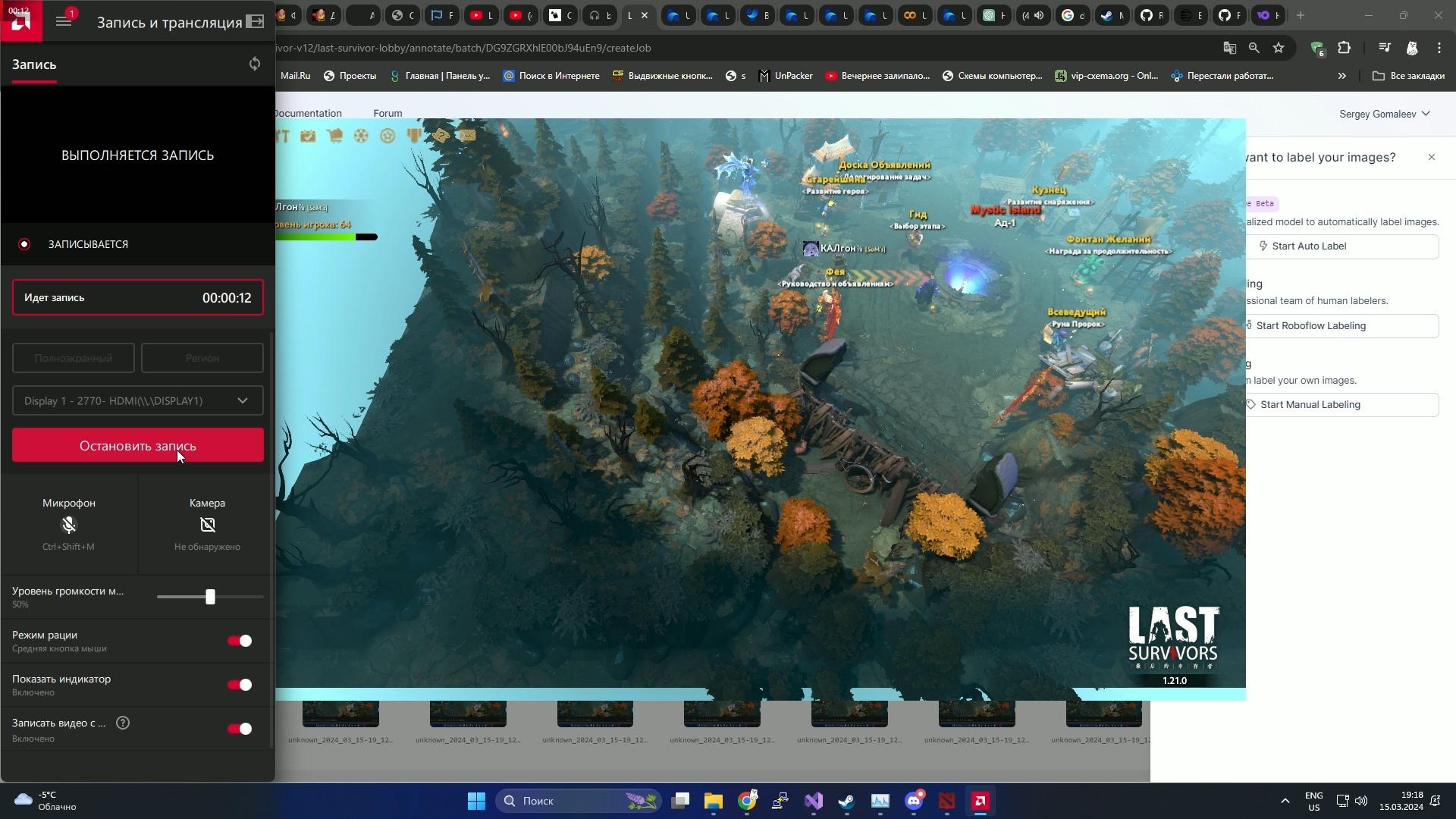Screen dimensions: 1456x819
Task: Click the help question mark next to Записать видео
Action: click(123, 723)
